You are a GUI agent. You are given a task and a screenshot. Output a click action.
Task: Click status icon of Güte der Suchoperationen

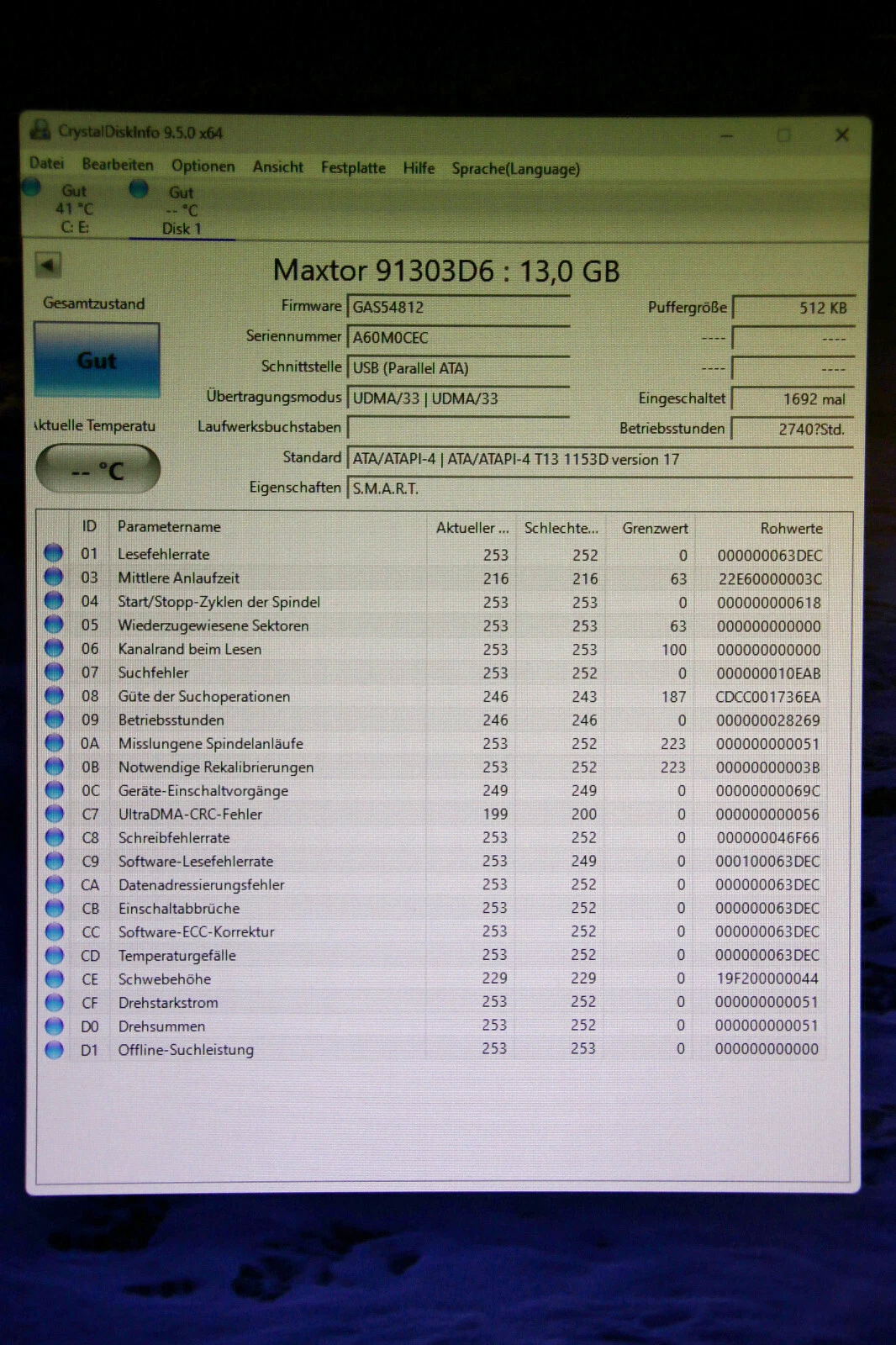click(x=54, y=695)
